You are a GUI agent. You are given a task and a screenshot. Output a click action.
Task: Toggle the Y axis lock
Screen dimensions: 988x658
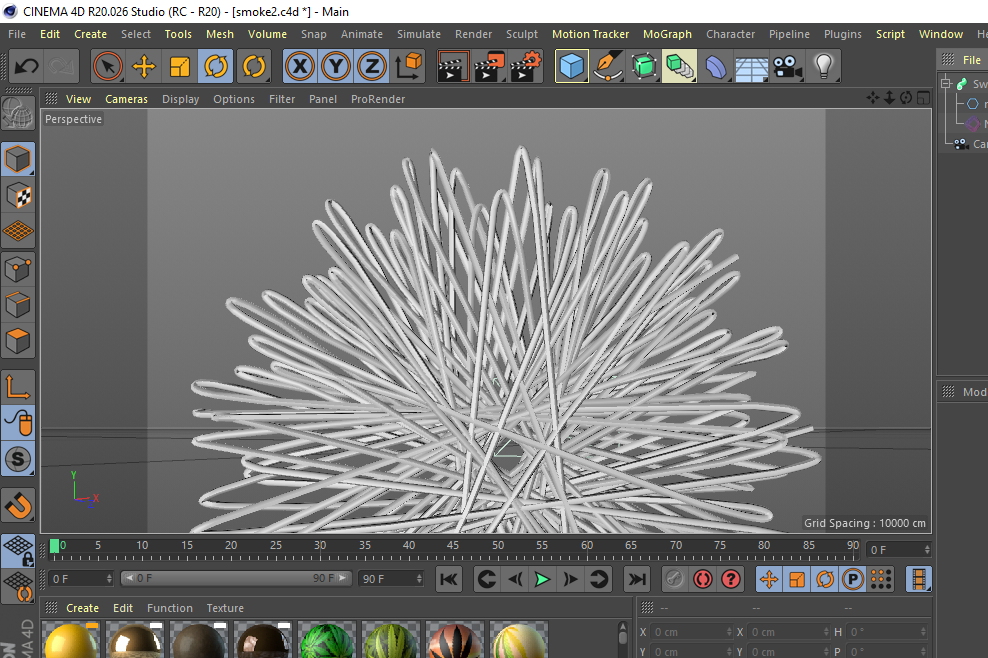(x=336, y=66)
